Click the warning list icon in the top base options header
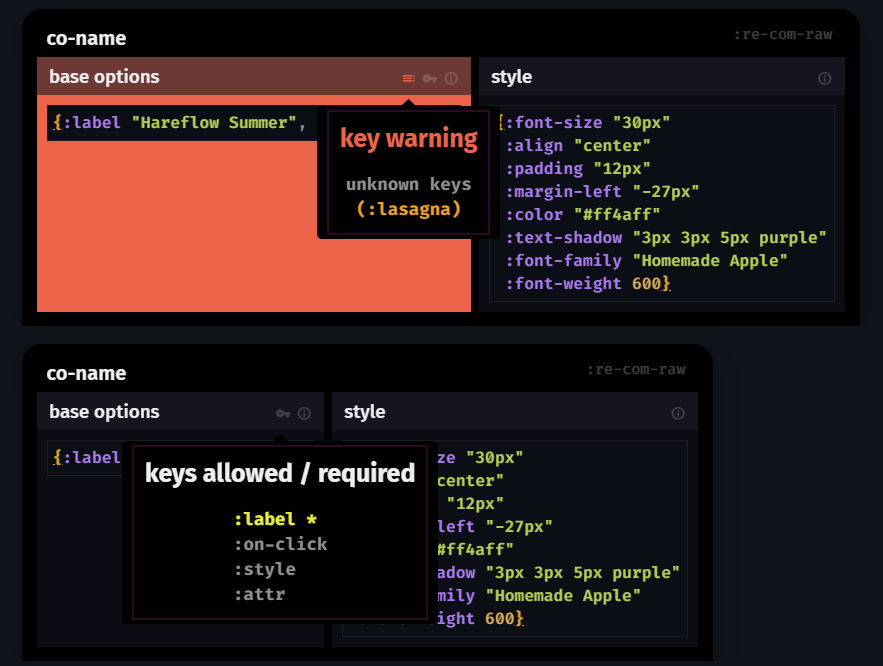The width and height of the screenshot is (883, 666). tap(409, 78)
